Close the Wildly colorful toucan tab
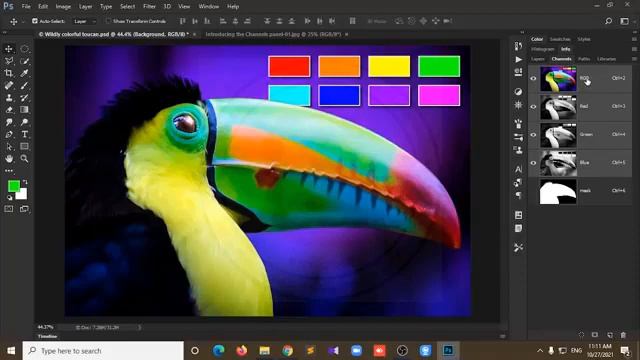Viewport: 640px width, 360px height. (x=194, y=34)
